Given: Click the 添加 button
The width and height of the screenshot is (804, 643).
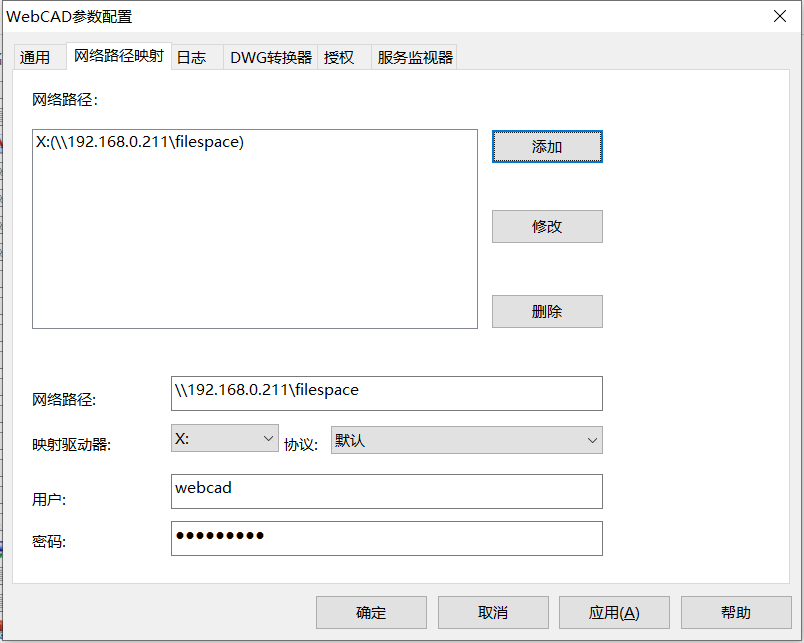Looking at the screenshot, I should coord(547,147).
